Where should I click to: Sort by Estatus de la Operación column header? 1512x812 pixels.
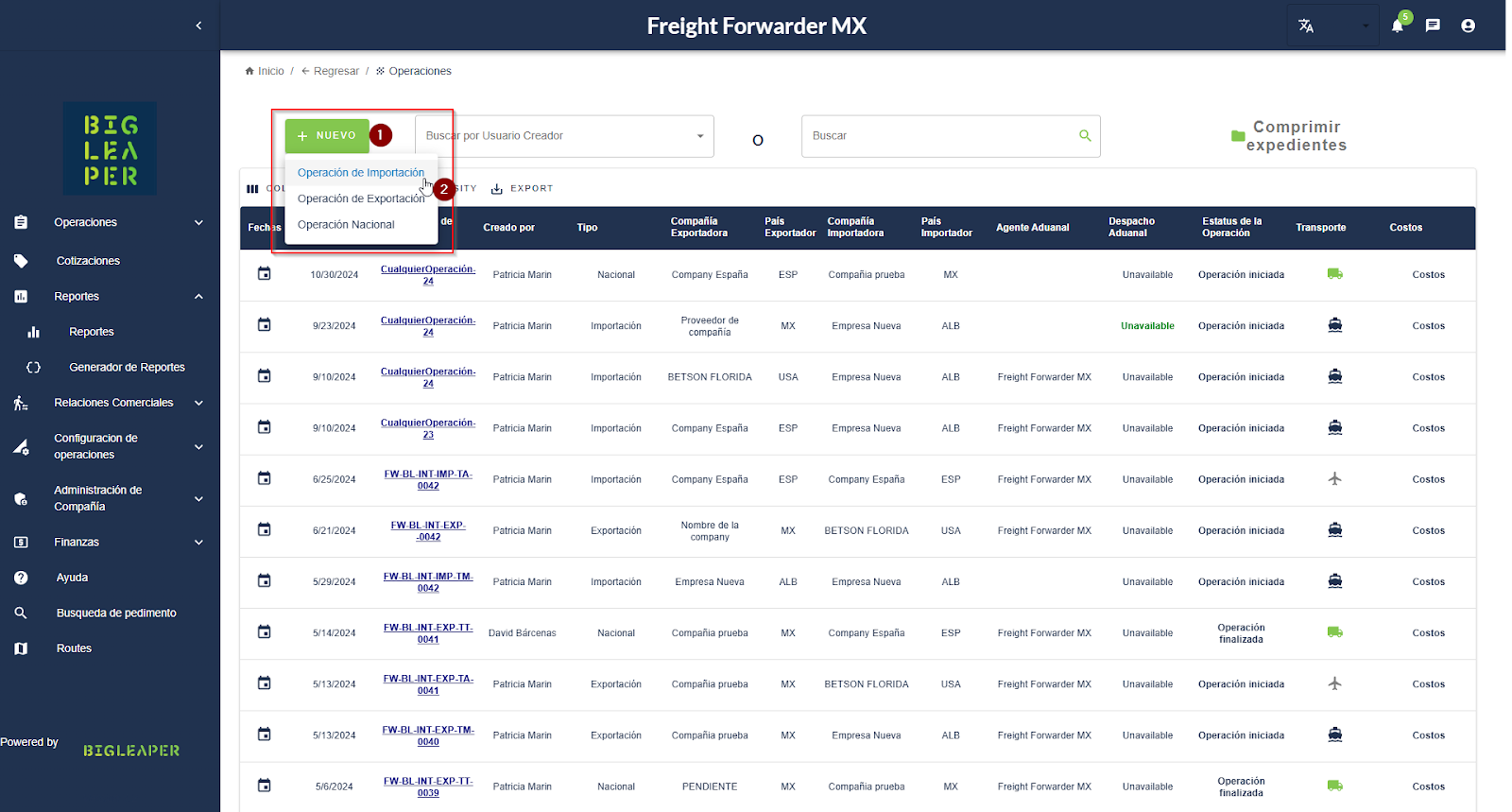point(1231,227)
